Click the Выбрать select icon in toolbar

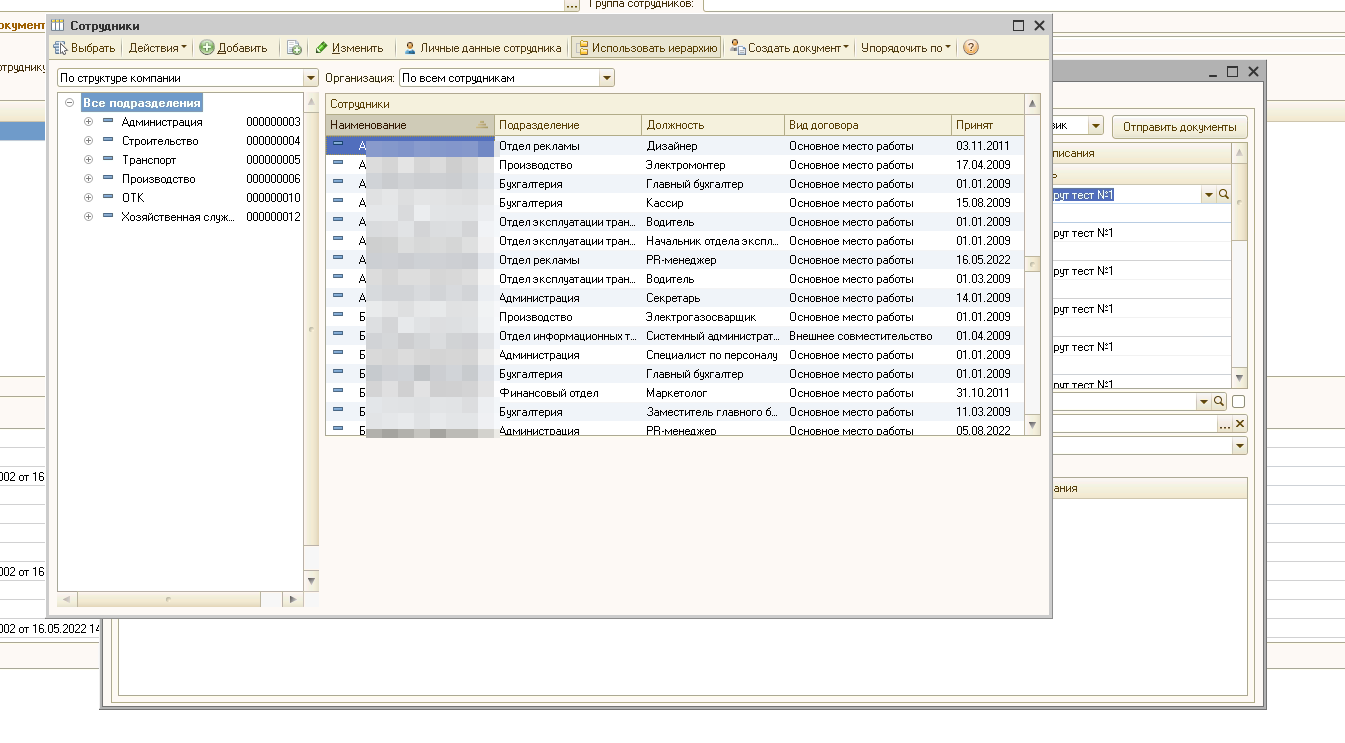pos(60,47)
